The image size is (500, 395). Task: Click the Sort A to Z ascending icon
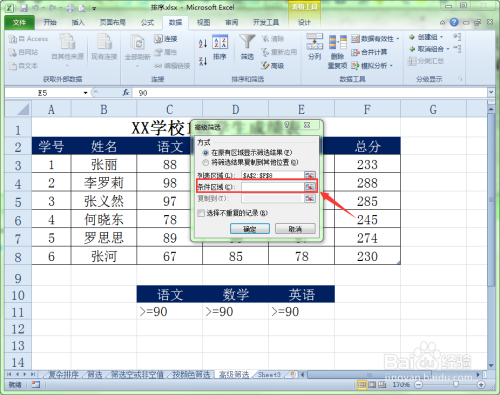click(x=203, y=43)
